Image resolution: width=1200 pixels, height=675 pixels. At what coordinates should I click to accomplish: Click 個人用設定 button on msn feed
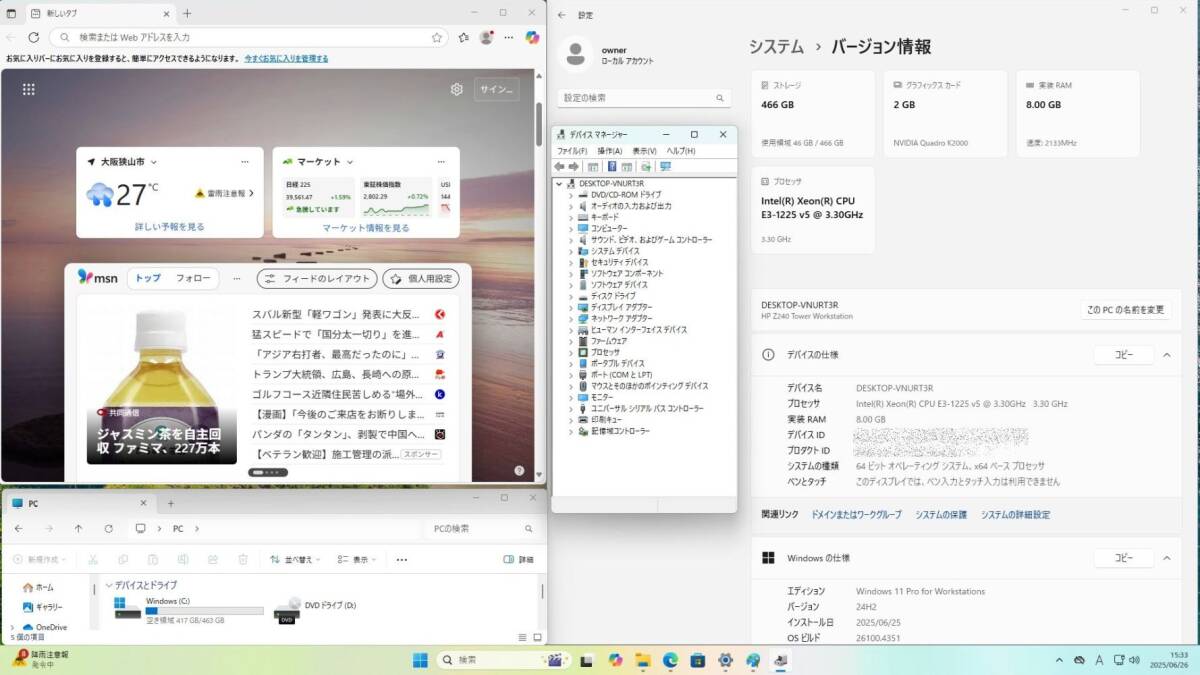coord(420,279)
